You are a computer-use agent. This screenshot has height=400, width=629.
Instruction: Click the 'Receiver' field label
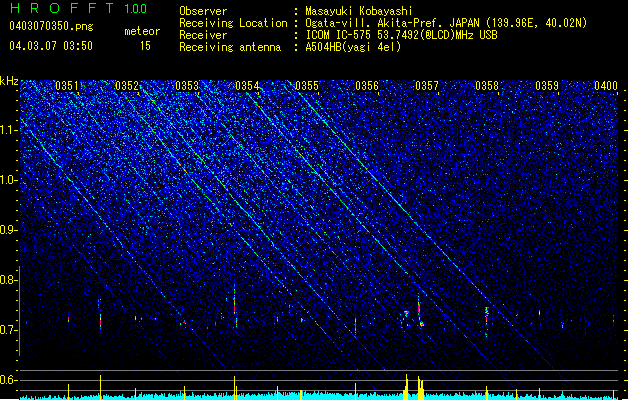[x=203, y=35]
